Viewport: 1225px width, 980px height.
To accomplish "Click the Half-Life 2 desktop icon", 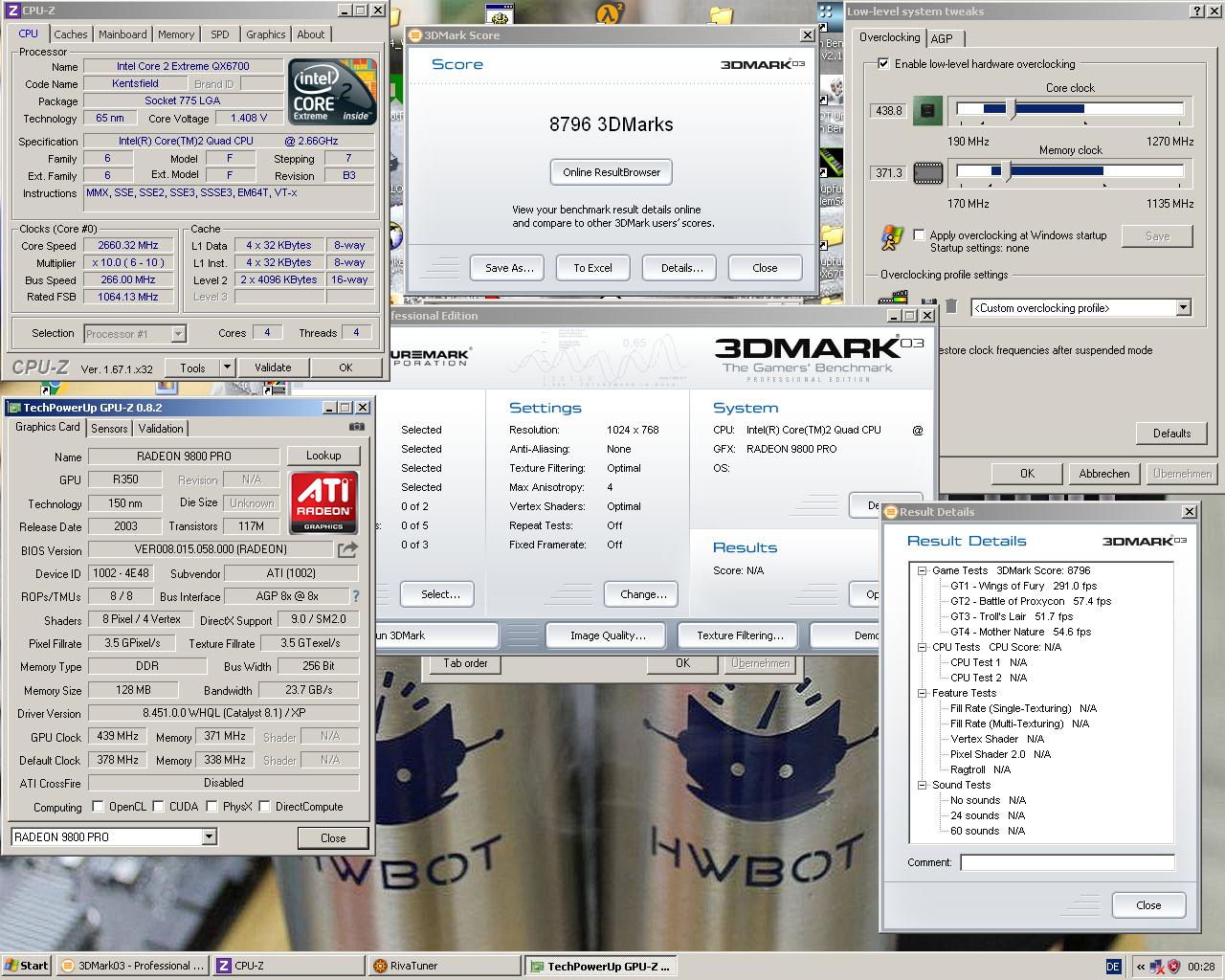I will pyautogui.click(x=610, y=12).
